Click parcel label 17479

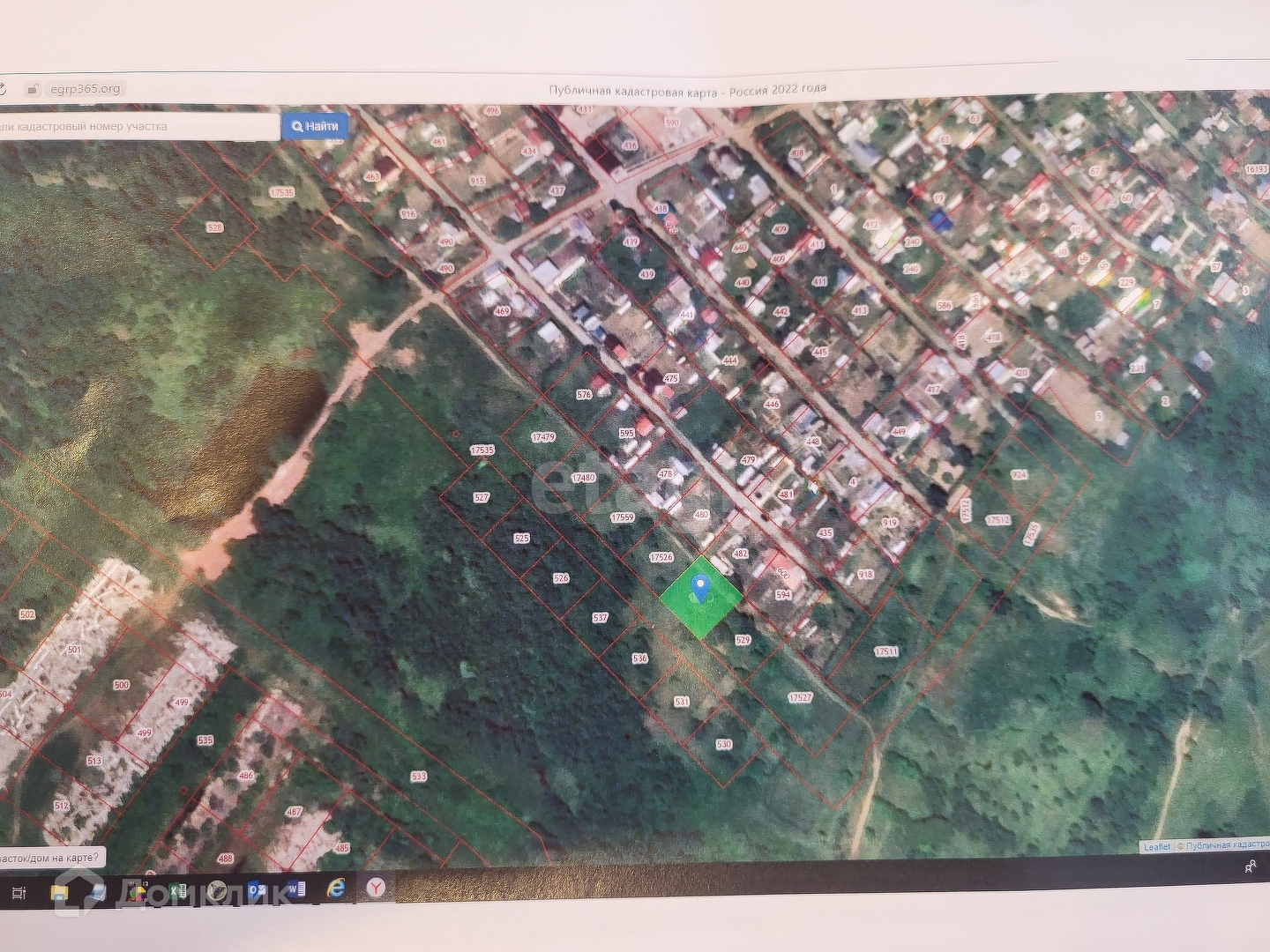click(x=543, y=437)
